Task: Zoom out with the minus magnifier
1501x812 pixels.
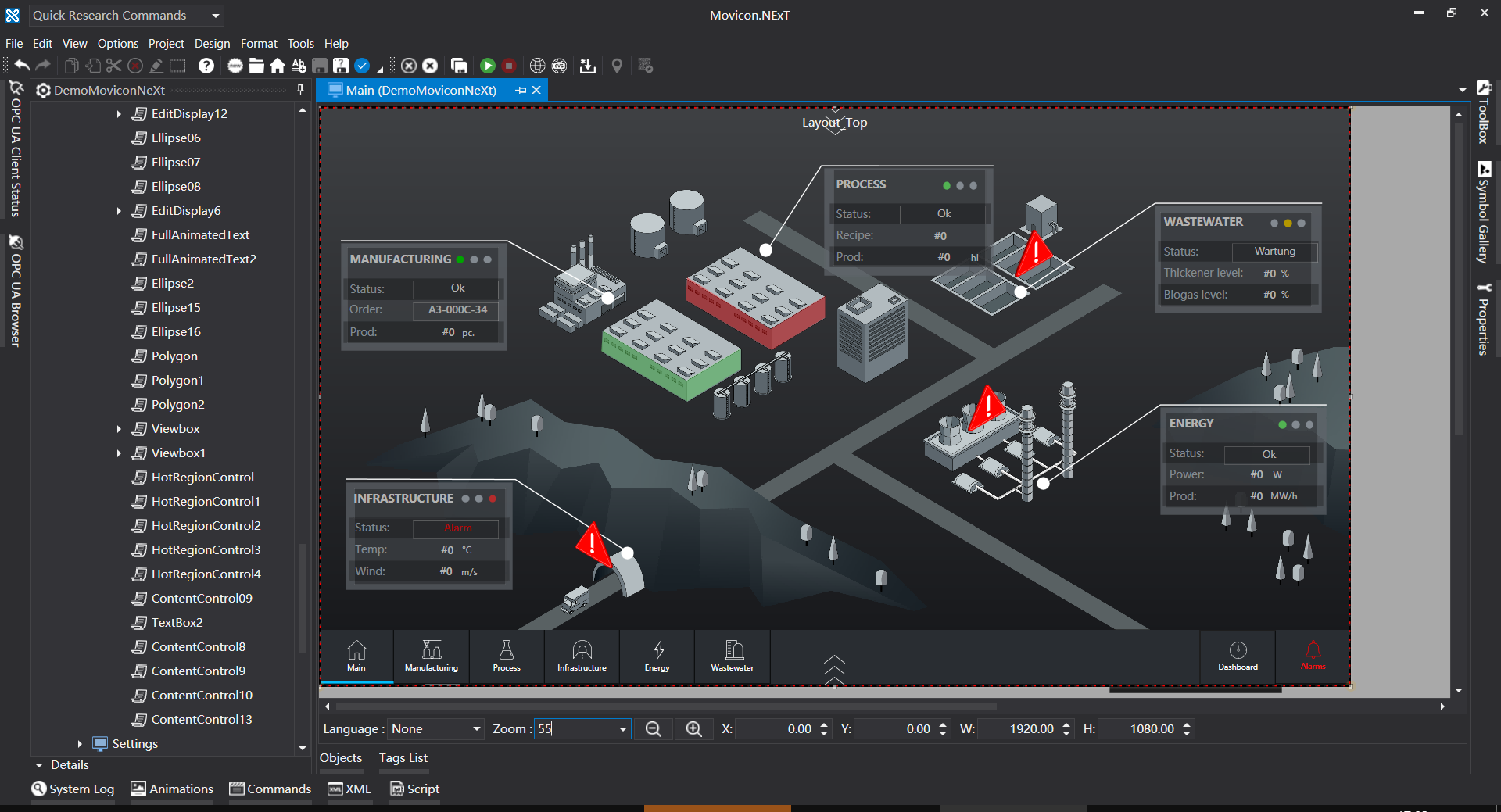Action: pyautogui.click(x=654, y=729)
